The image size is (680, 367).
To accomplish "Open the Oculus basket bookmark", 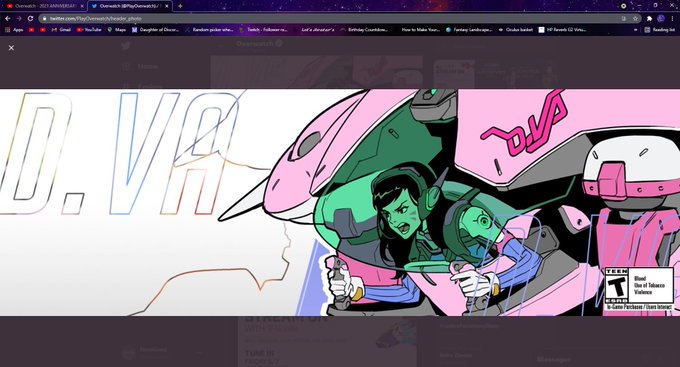I will tap(516, 30).
